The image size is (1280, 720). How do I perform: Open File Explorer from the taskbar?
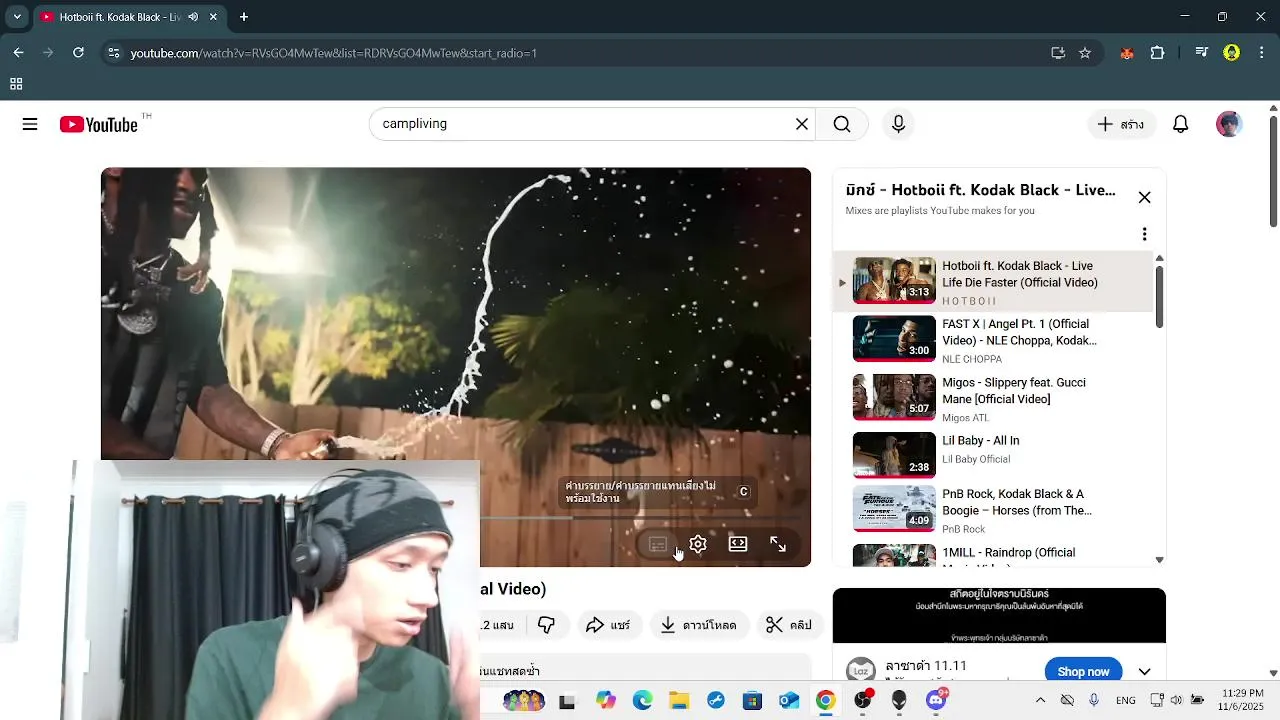coord(679,701)
